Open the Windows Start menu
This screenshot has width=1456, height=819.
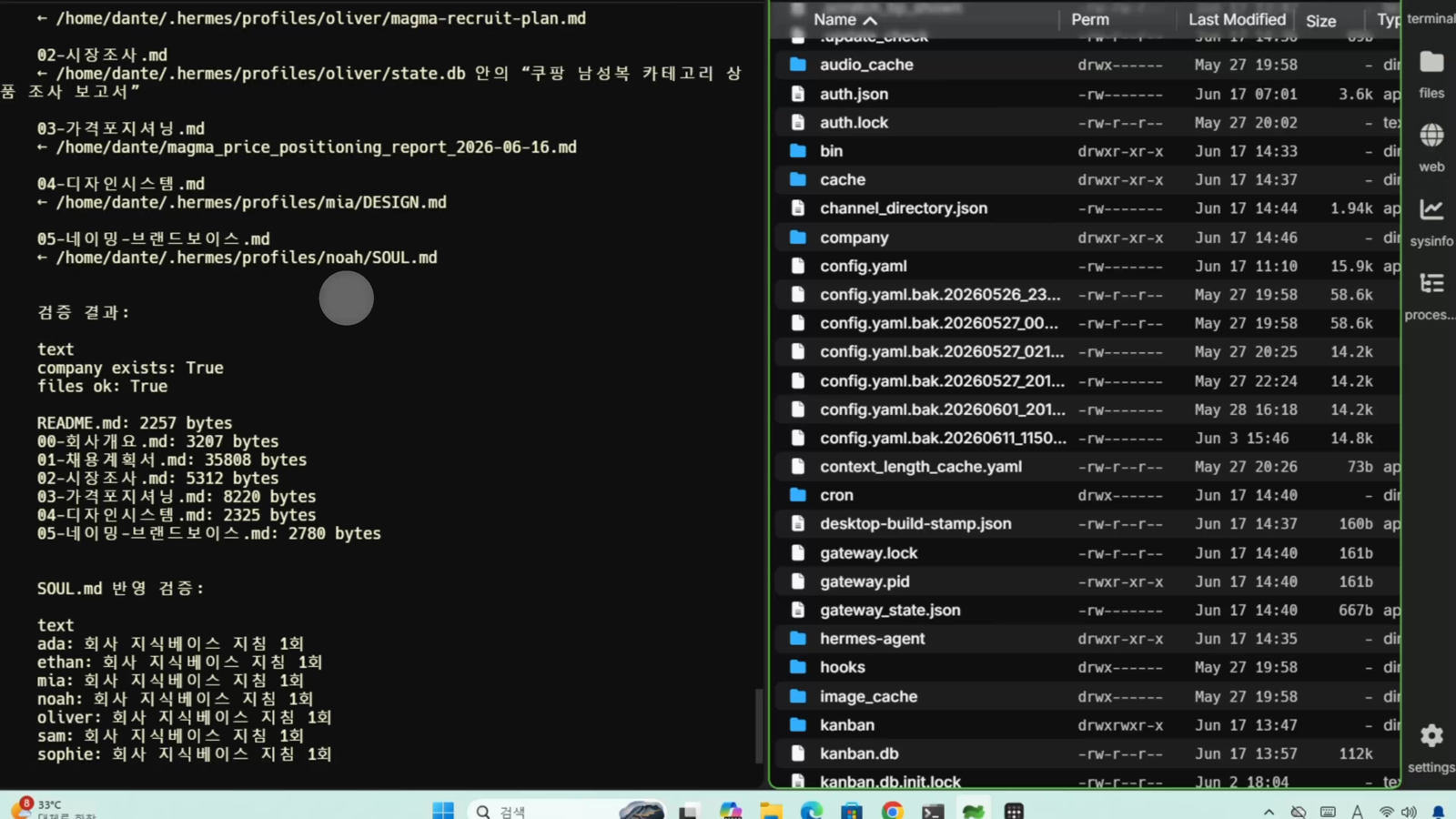443,810
